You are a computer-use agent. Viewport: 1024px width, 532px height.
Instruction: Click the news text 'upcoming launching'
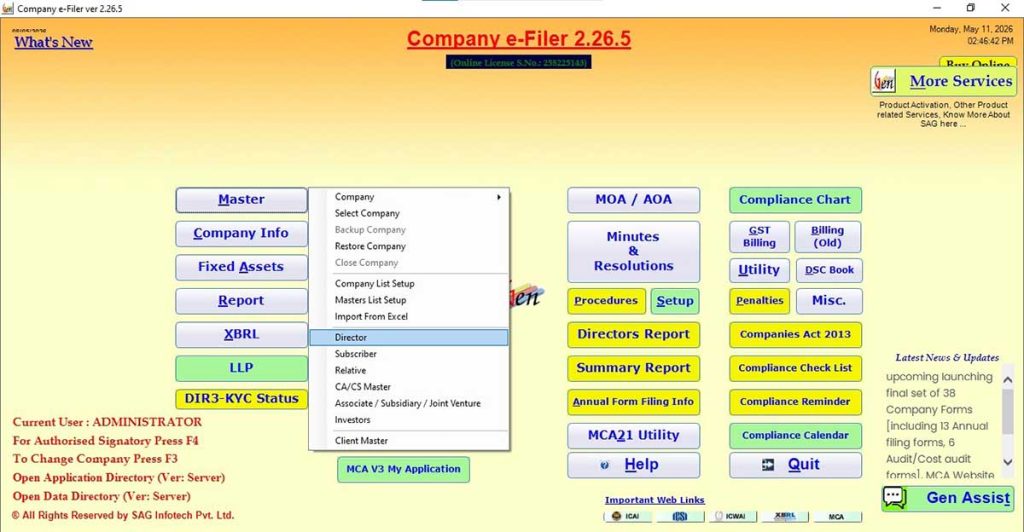click(x=939, y=377)
